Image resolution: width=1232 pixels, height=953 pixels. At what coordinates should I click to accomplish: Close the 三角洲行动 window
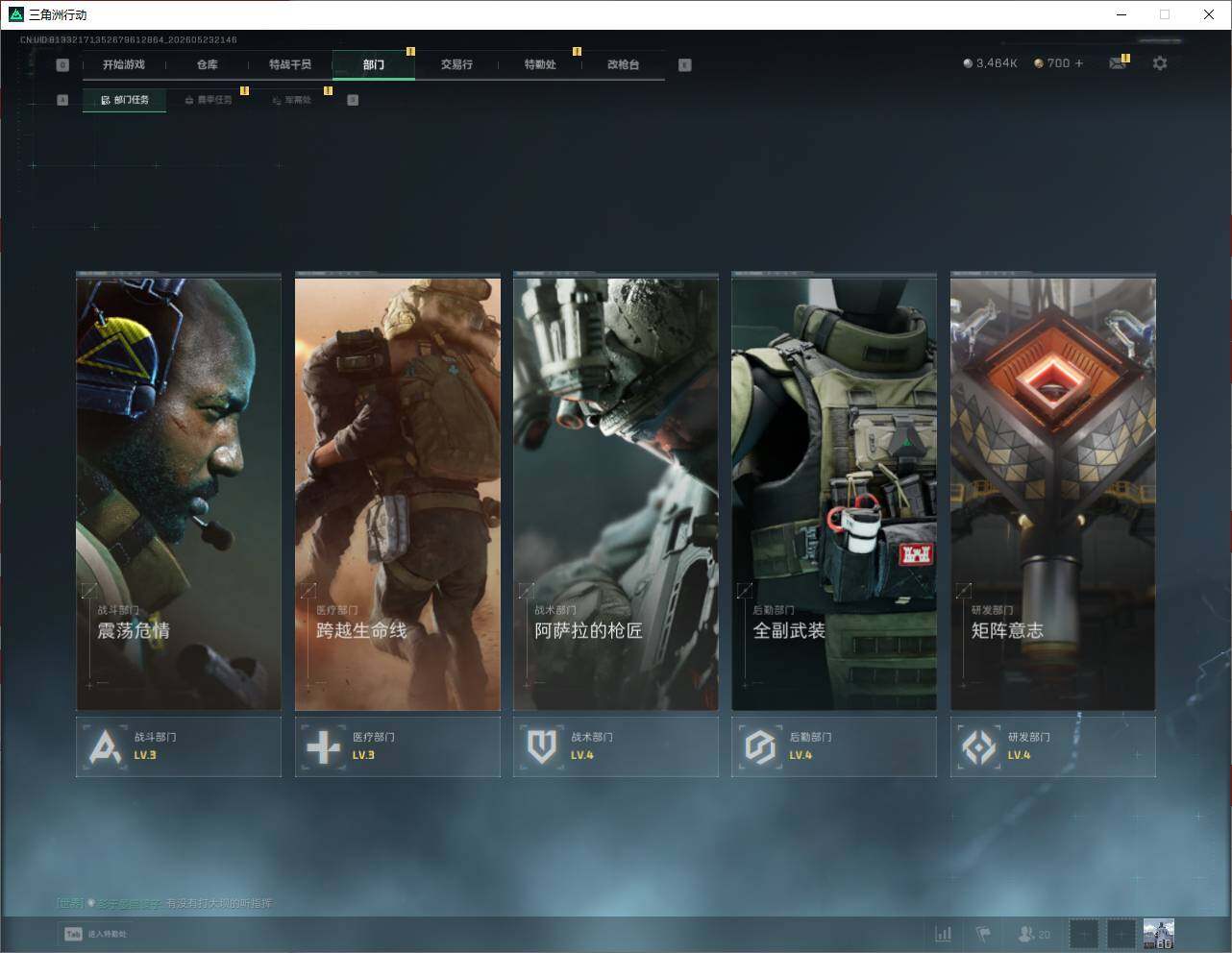1209,14
